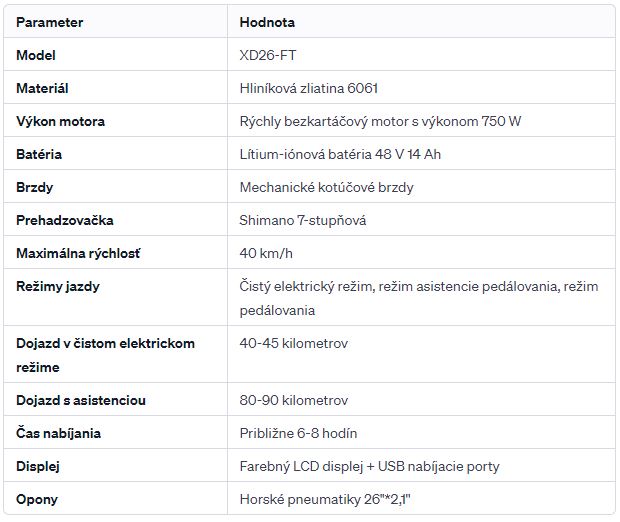Click the Horské pneumatiky tyre value

pos(325,499)
